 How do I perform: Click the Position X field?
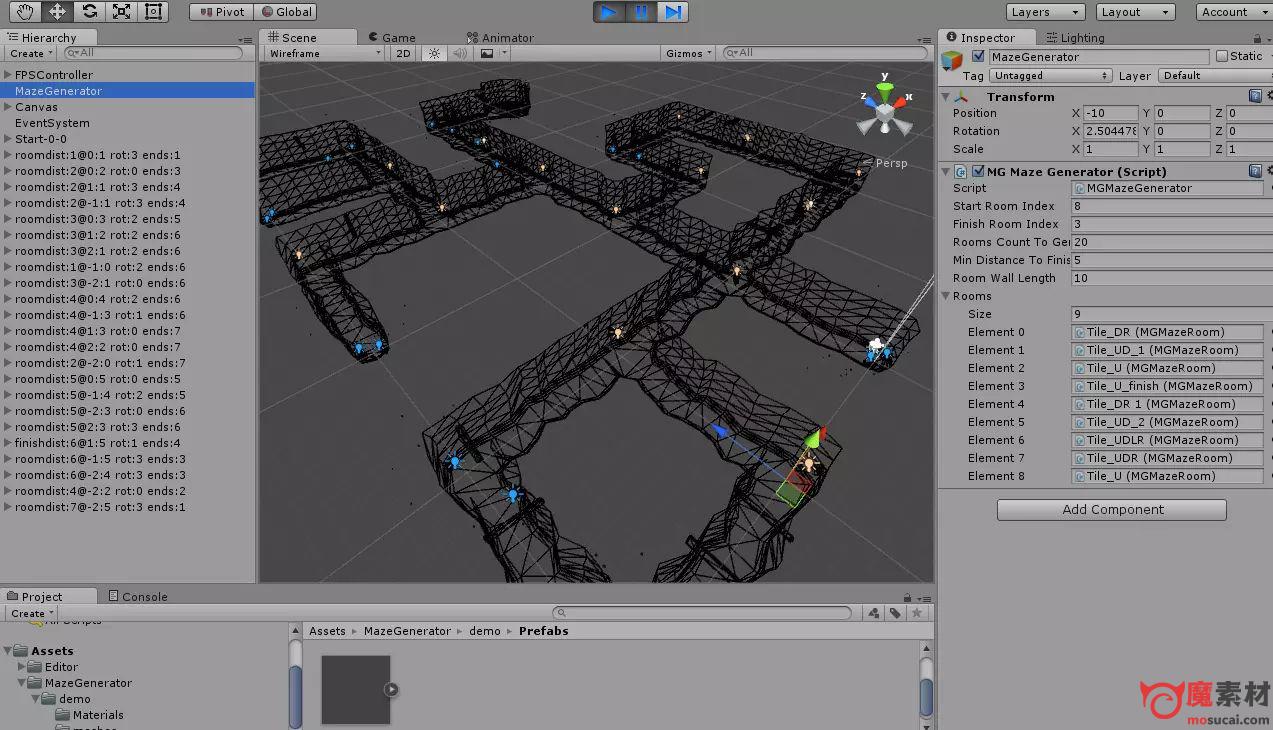[1110, 113]
